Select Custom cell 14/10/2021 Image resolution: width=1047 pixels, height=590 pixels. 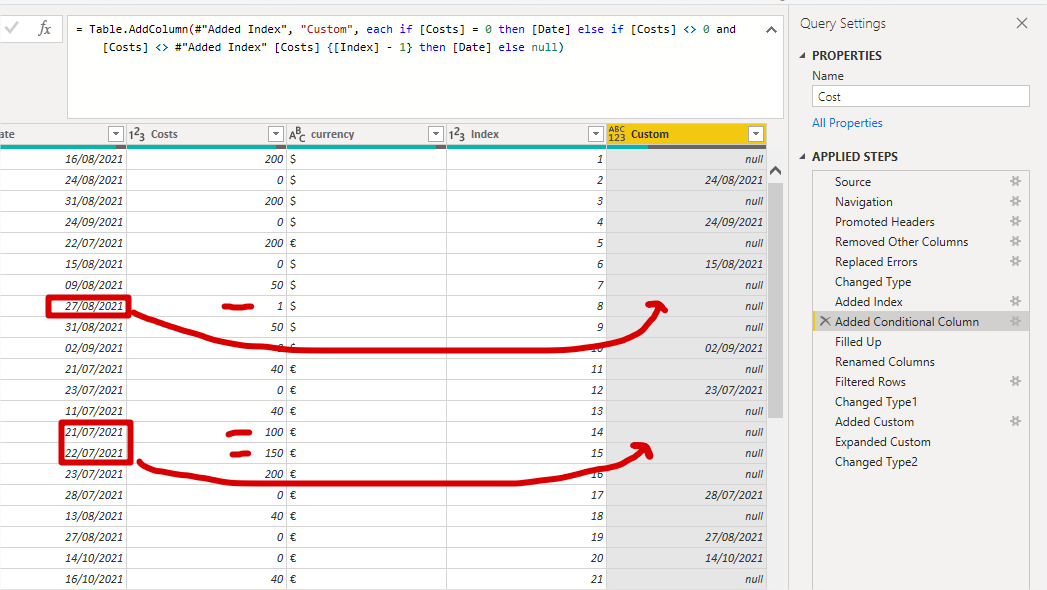[686, 558]
